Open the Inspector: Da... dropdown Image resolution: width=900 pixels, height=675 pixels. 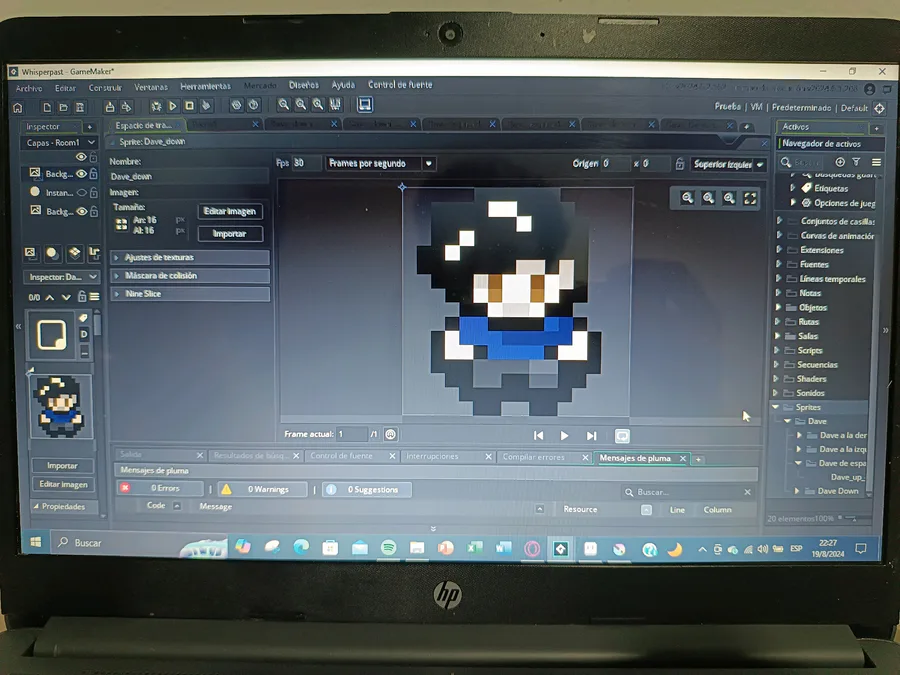62,277
